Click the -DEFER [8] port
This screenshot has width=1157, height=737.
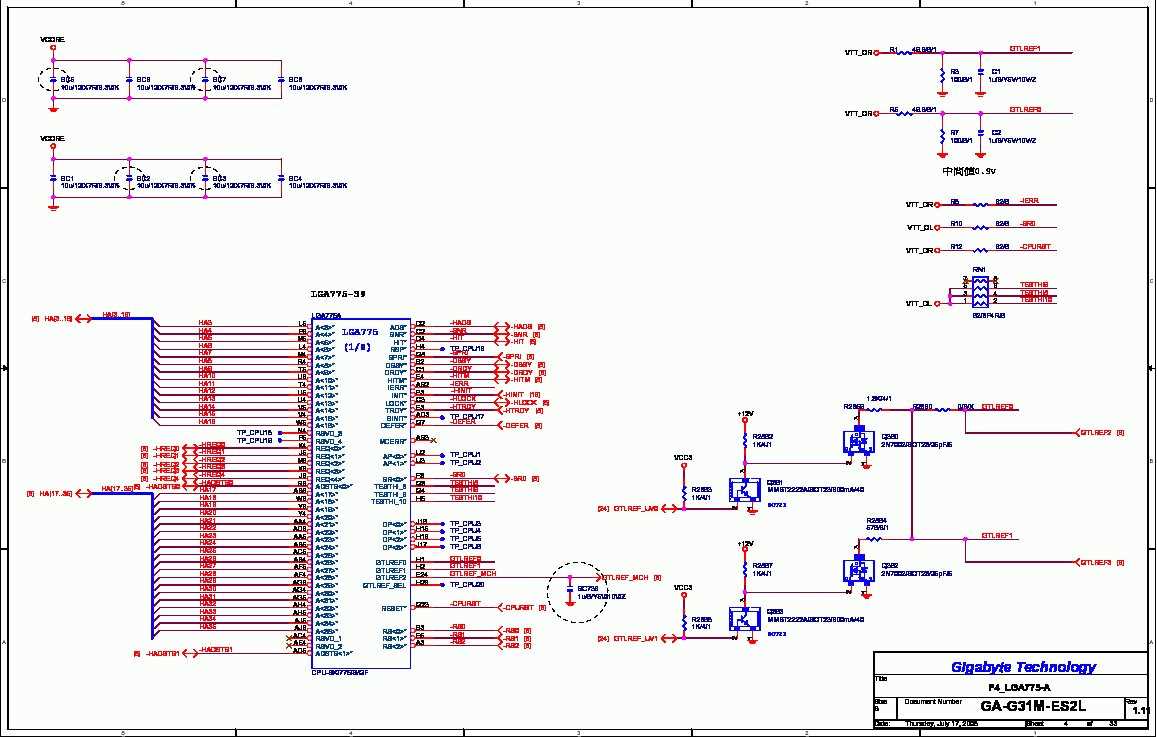click(519, 426)
